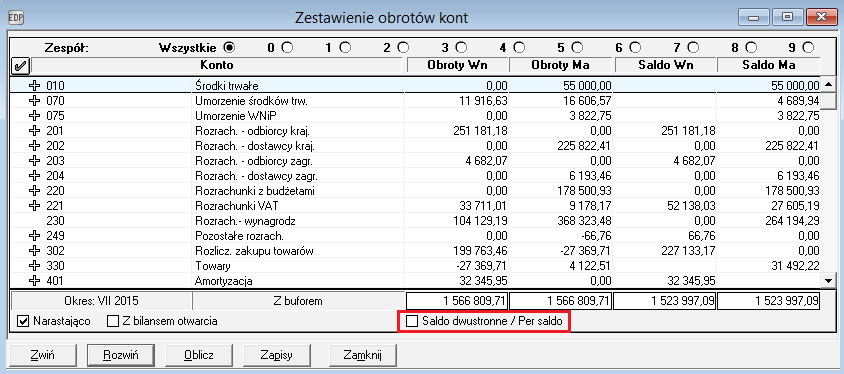The image size is (844, 374).
Task: Click the vertical scrollbar thumb
Action: pos(828,100)
